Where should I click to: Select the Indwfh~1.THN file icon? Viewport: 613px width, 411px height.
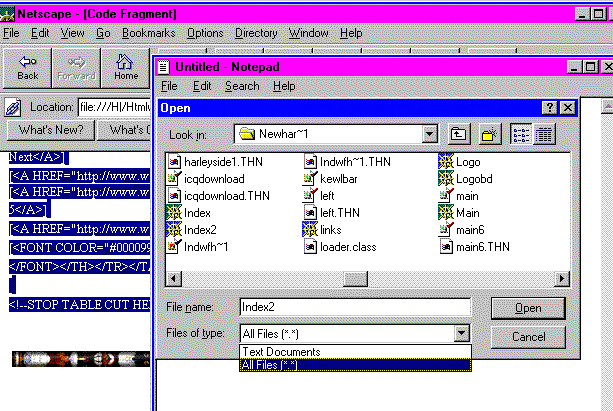(310, 162)
